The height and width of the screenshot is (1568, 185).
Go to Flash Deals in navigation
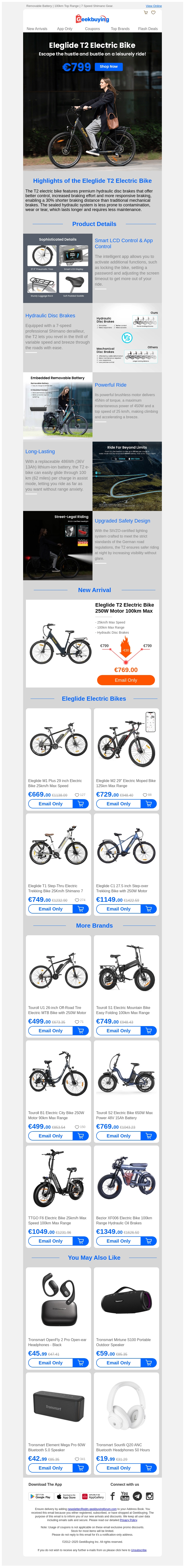point(148,29)
